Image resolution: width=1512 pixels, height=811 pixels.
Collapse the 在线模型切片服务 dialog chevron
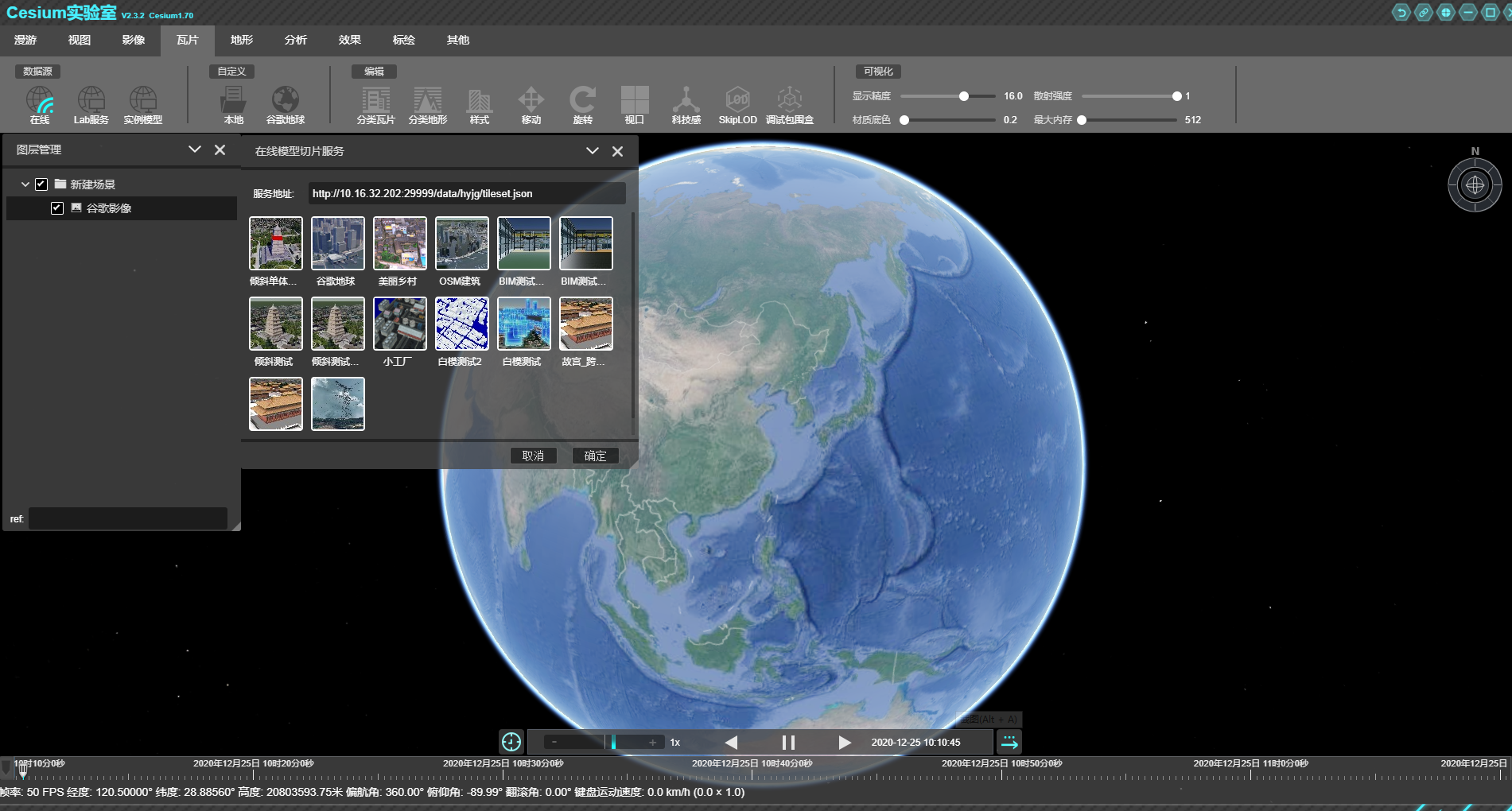tap(592, 151)
